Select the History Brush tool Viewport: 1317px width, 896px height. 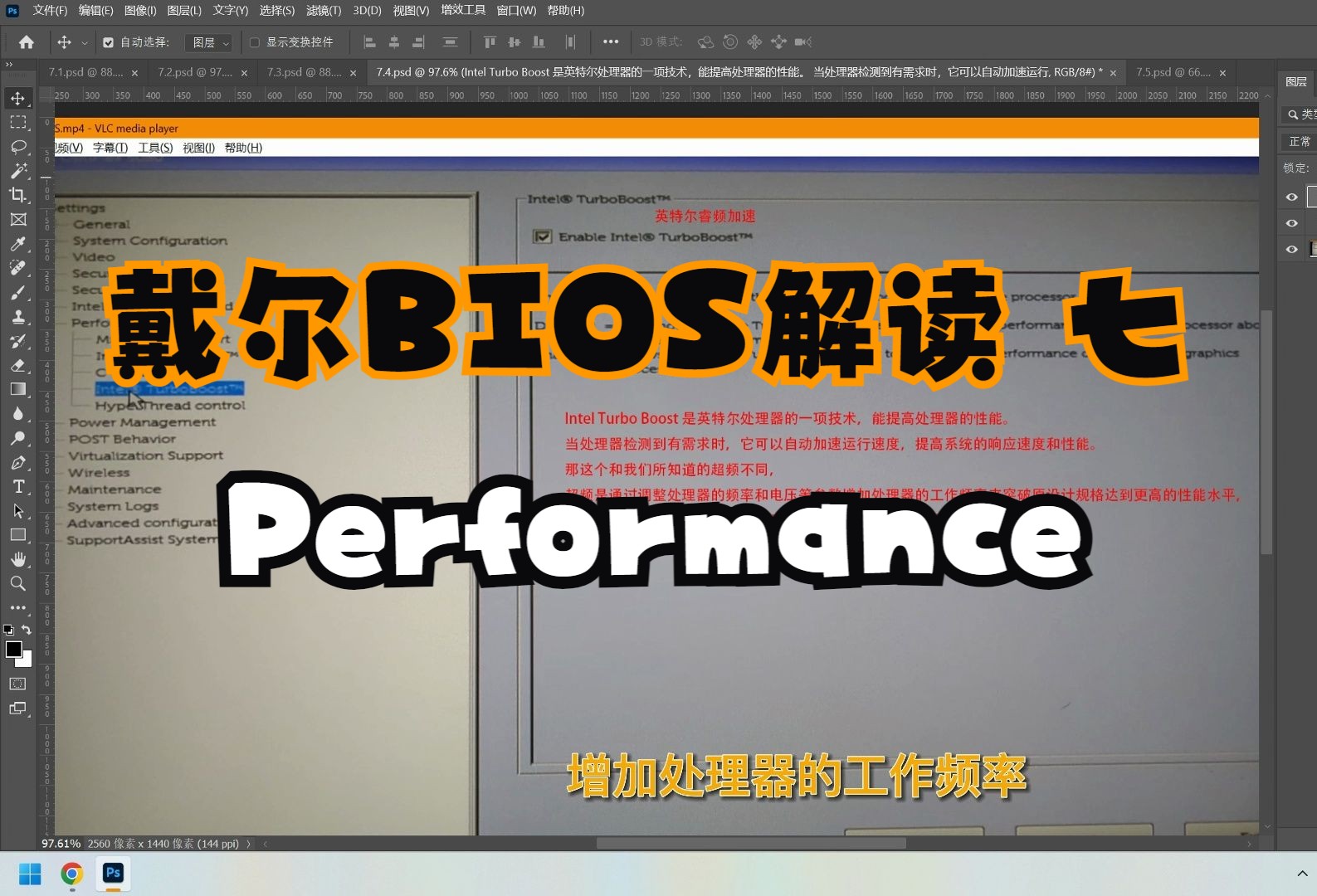(17, 341)
